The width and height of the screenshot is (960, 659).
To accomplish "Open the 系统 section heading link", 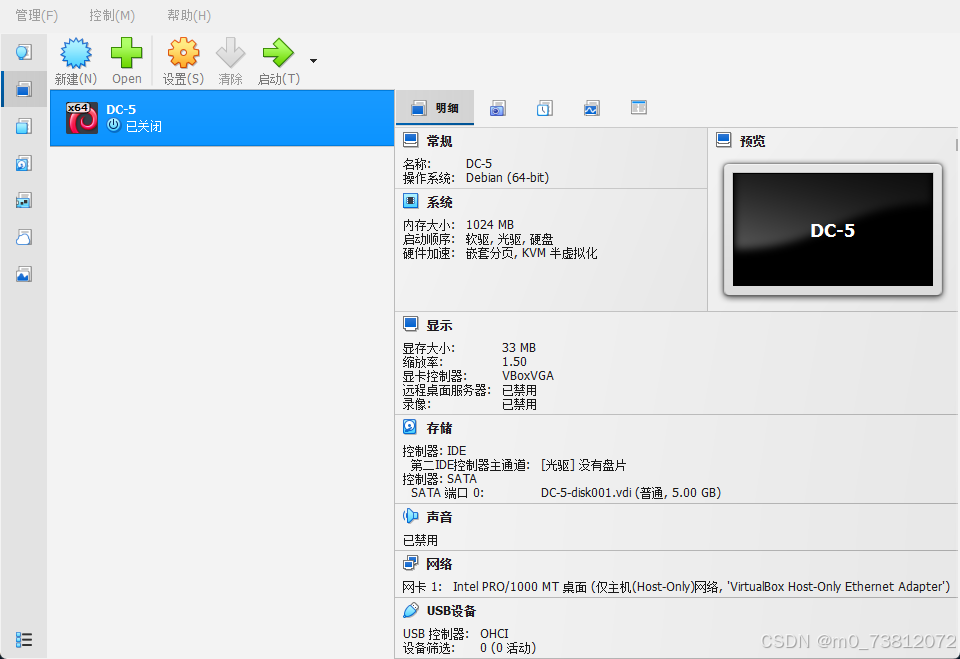I will pos(440,202).
